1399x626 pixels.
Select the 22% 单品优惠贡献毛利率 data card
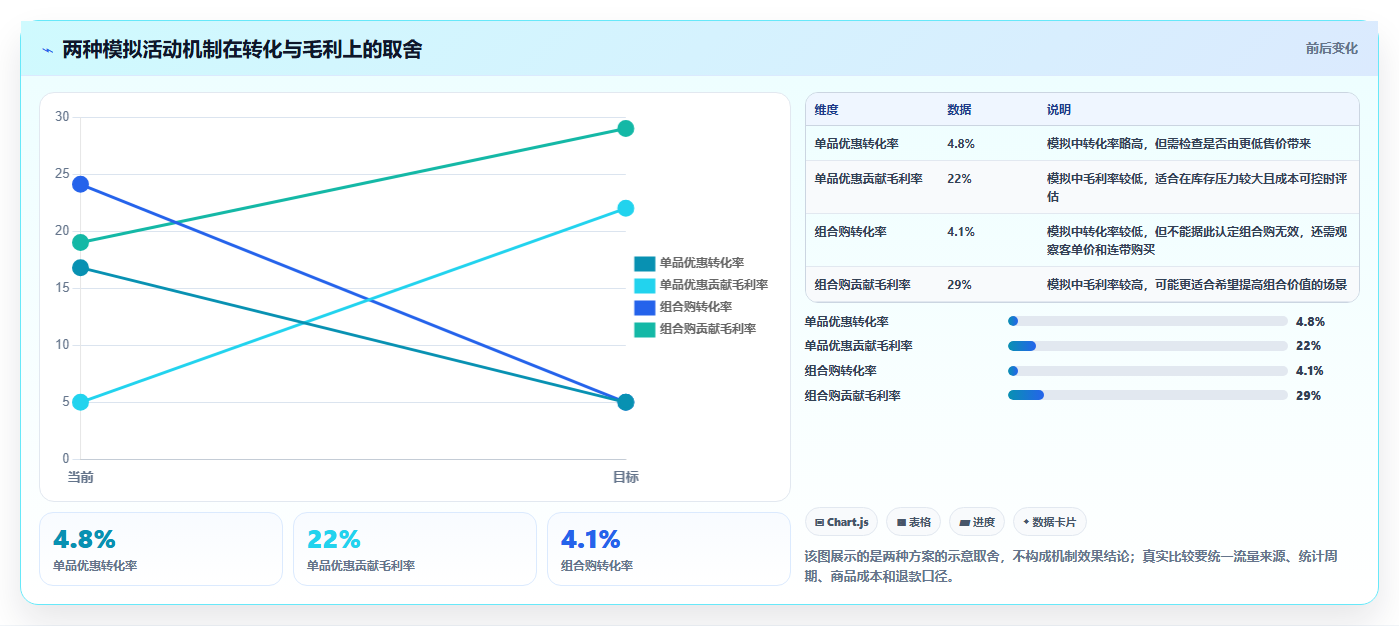tap(415, 549)
